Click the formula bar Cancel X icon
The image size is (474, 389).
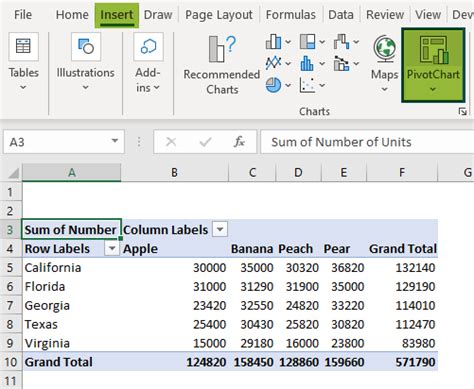click(x=171, y=142)
